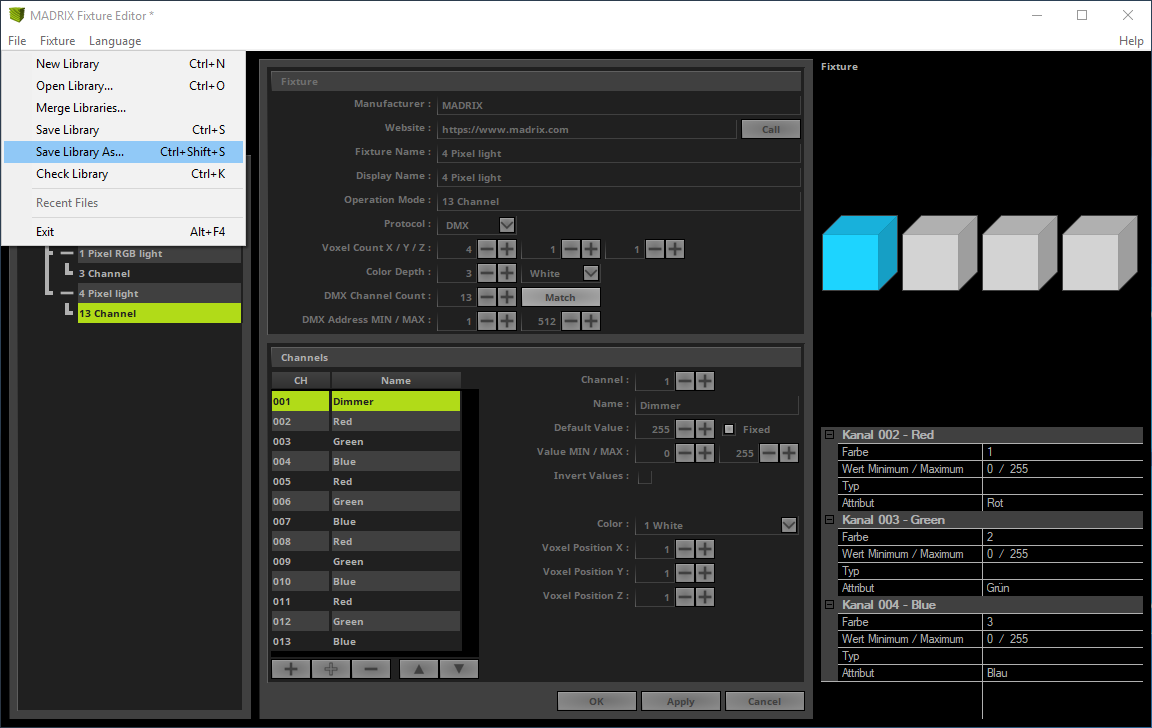Viewport: 1152px width, 728px height.
Task: Click the Match button for DMX channels
Action: click(561, 298)
